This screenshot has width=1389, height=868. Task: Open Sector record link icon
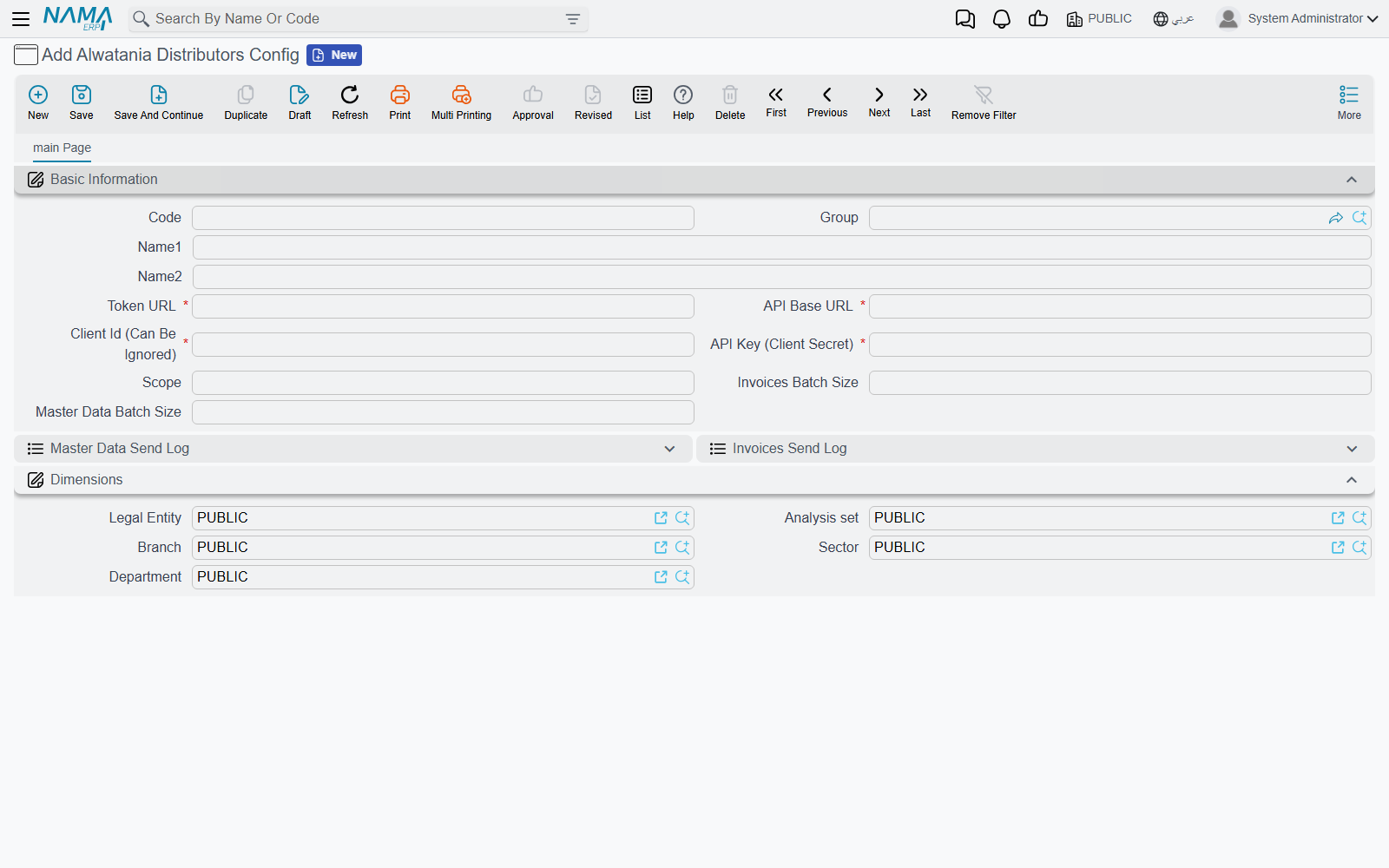[x=1338, y=548]
